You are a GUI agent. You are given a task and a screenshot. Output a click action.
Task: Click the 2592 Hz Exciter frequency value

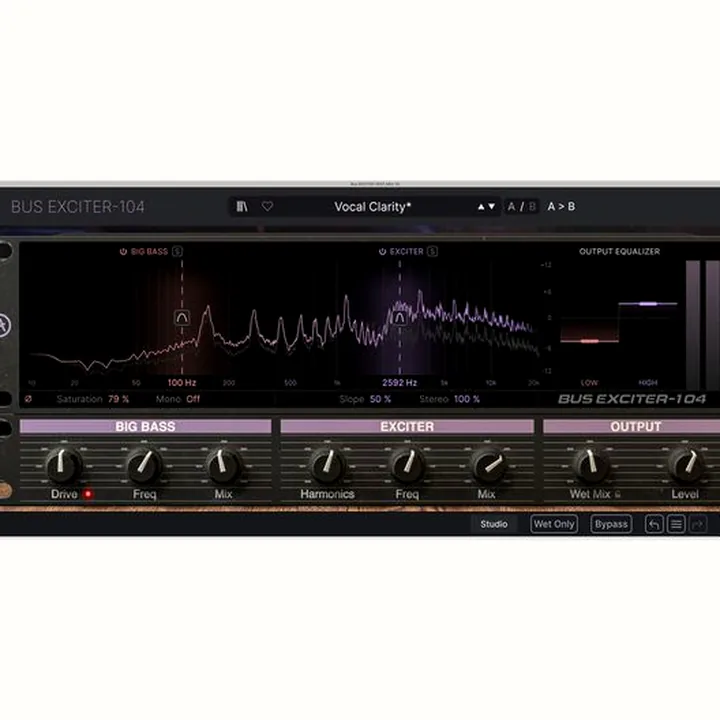coord(399,382)
